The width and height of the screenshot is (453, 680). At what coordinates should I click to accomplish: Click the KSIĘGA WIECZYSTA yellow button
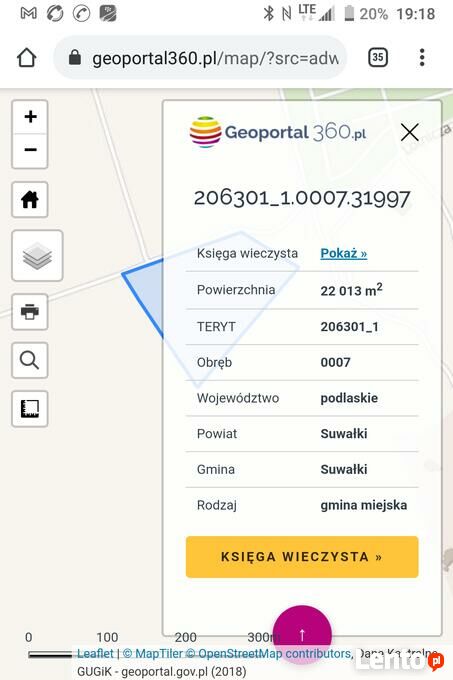coord(302,557)
